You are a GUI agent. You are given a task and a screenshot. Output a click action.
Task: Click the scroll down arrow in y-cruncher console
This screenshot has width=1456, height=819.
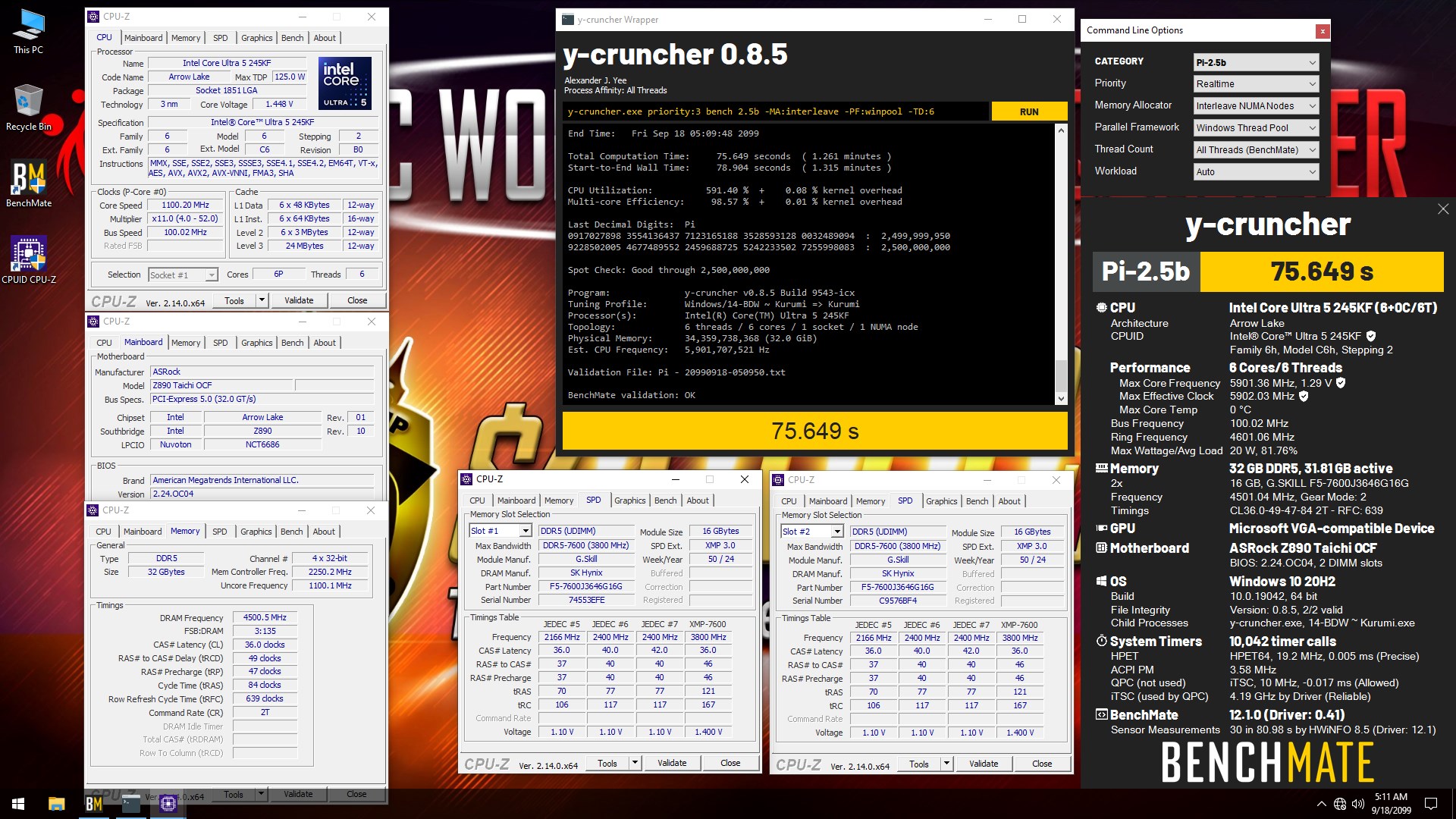coord(1061,399)
